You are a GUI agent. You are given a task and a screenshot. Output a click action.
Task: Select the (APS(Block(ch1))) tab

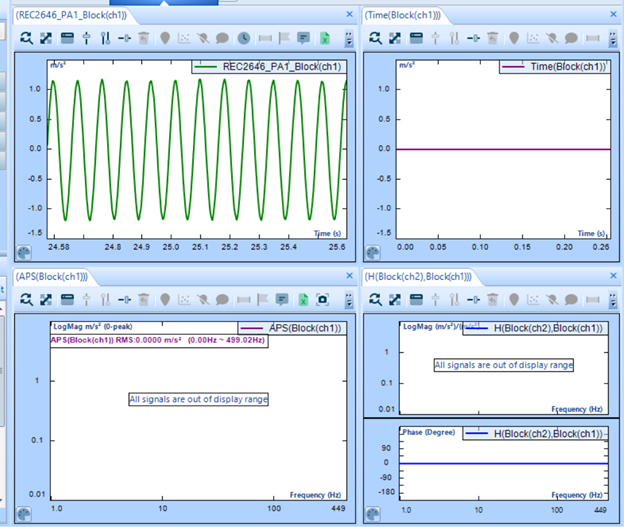[52, 276]
